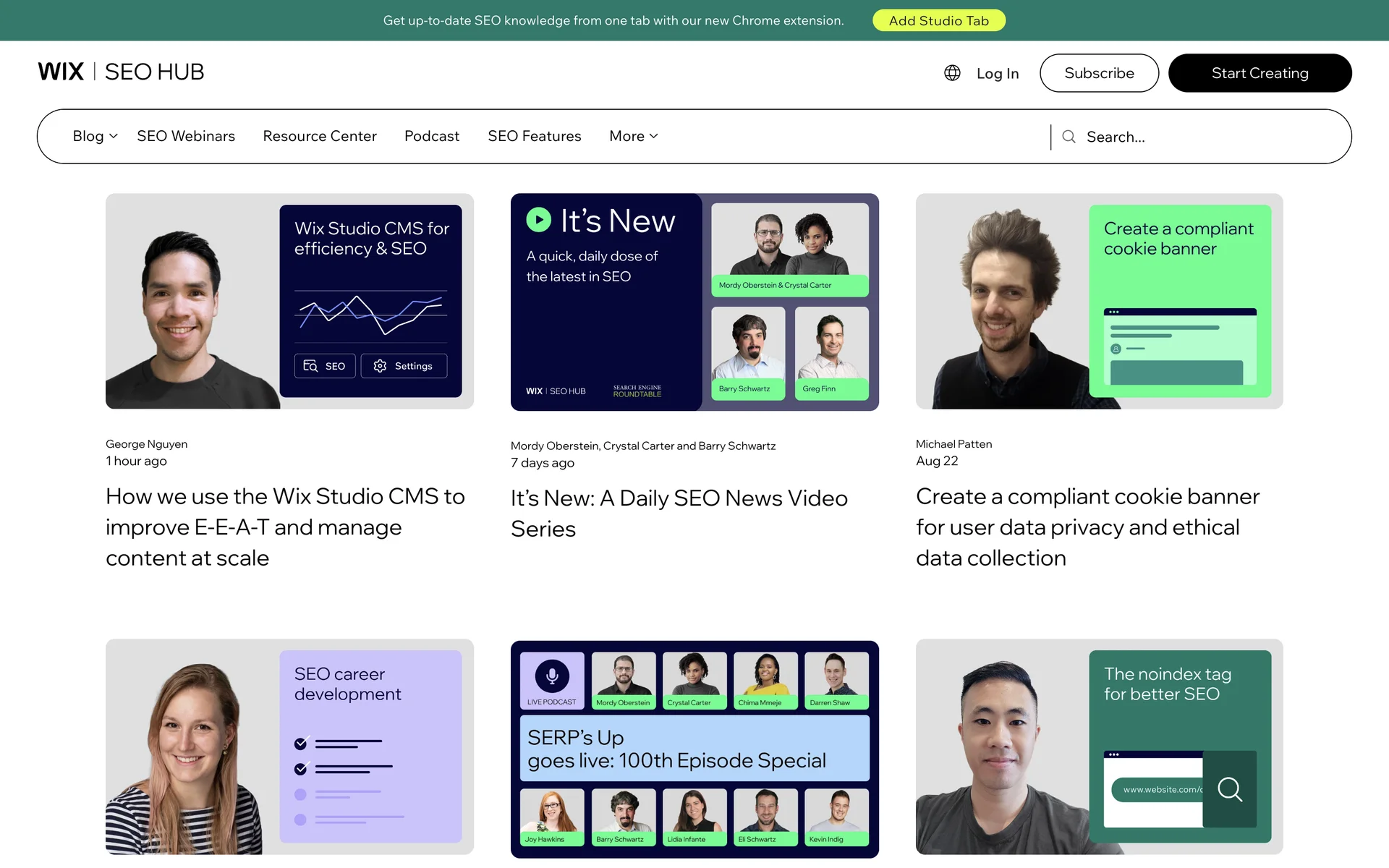Click the Subscribe button

pos(1099,73)
